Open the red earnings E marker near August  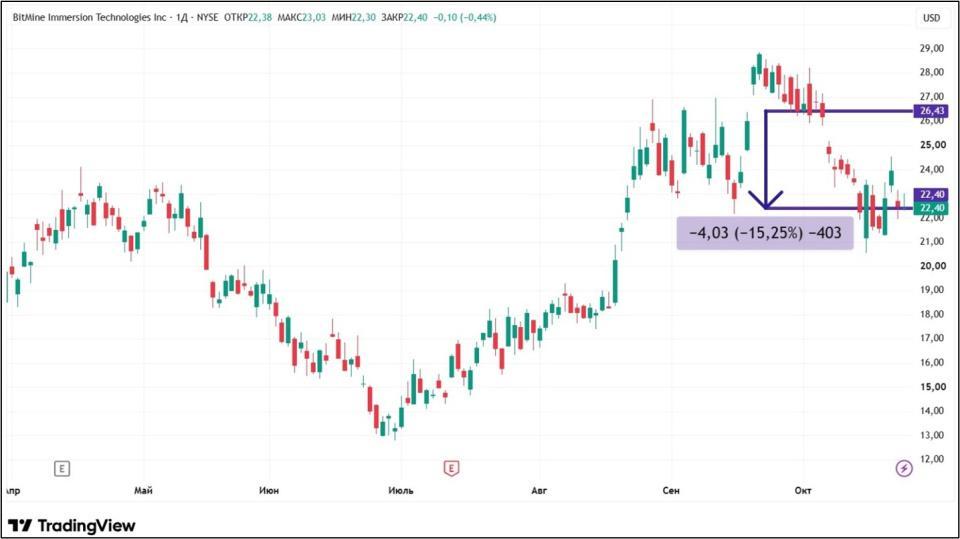[451, 469]
